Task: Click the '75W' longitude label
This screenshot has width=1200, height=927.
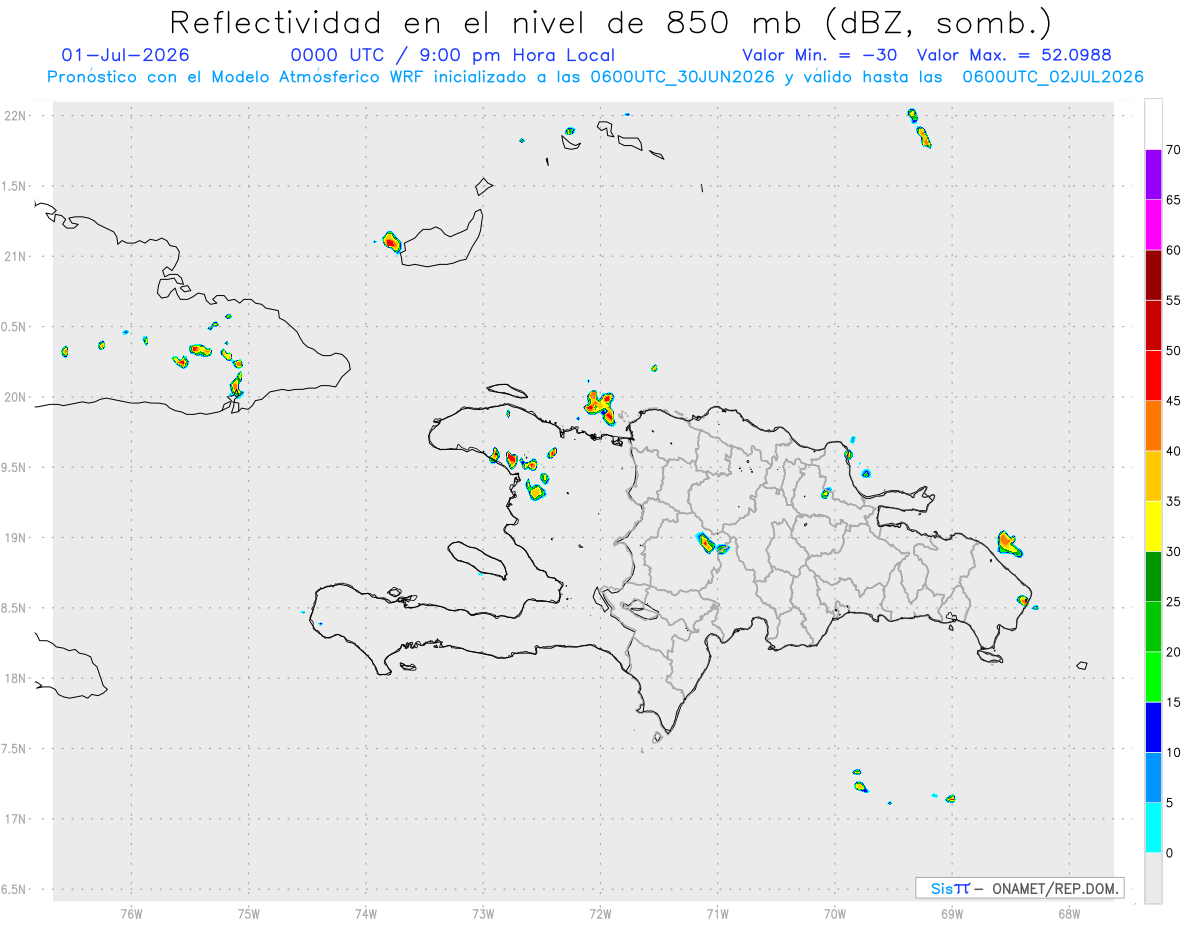Action: click(x=248, y=913)
